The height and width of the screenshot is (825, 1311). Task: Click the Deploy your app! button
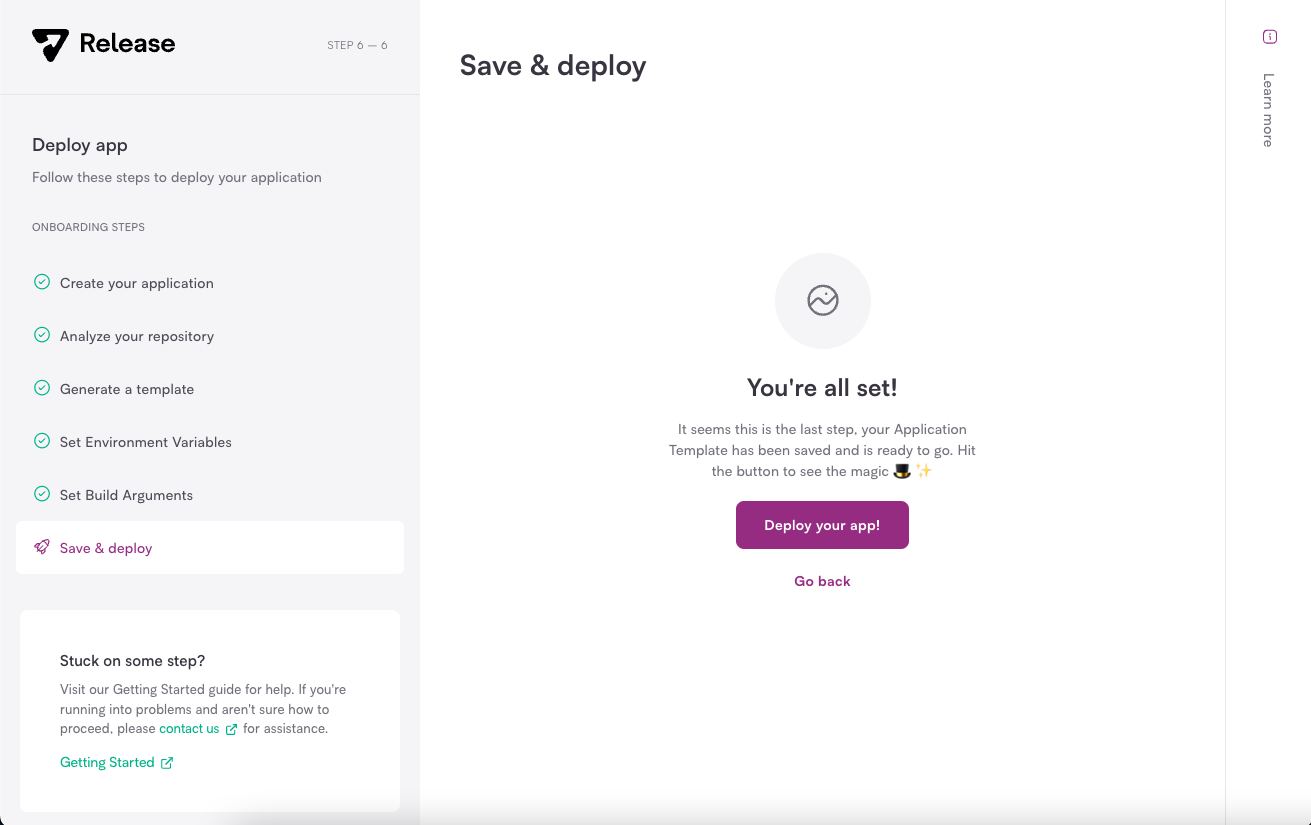tap(822, 525)
